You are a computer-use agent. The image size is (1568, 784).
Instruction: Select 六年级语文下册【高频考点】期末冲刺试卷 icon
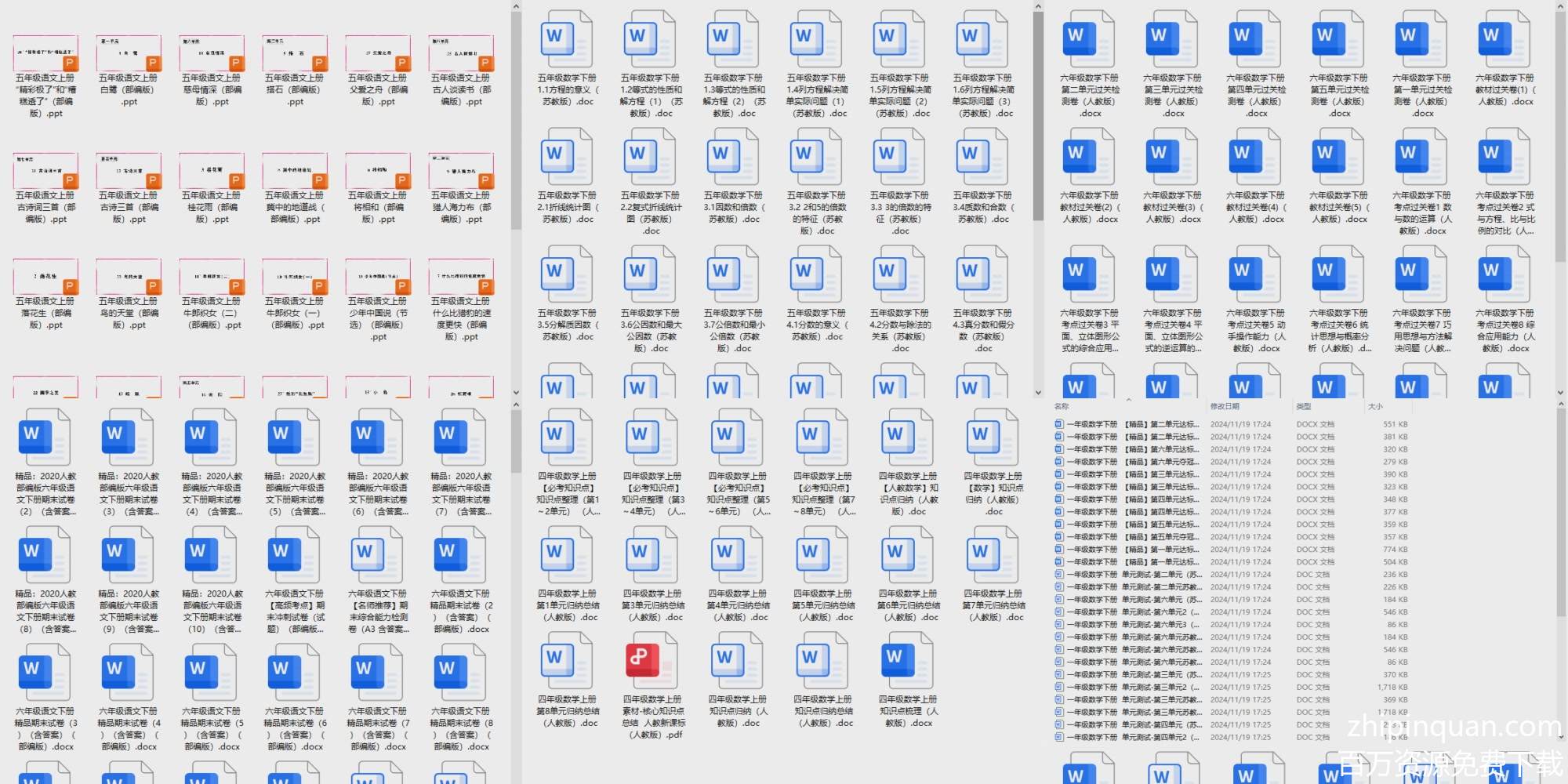[294, 555]
